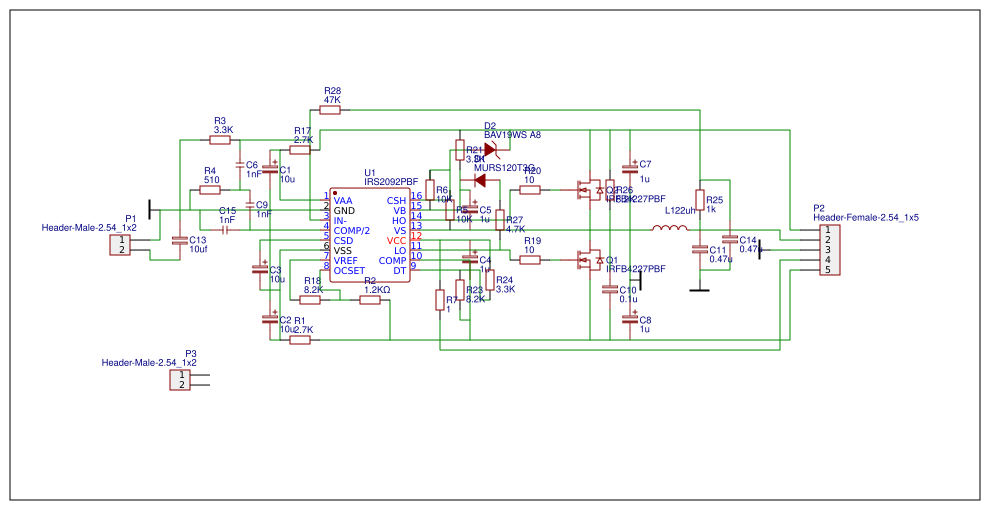Click the MURS120T3G diode symbol
This screenshot has height=510, width=990.
(480, 181)
